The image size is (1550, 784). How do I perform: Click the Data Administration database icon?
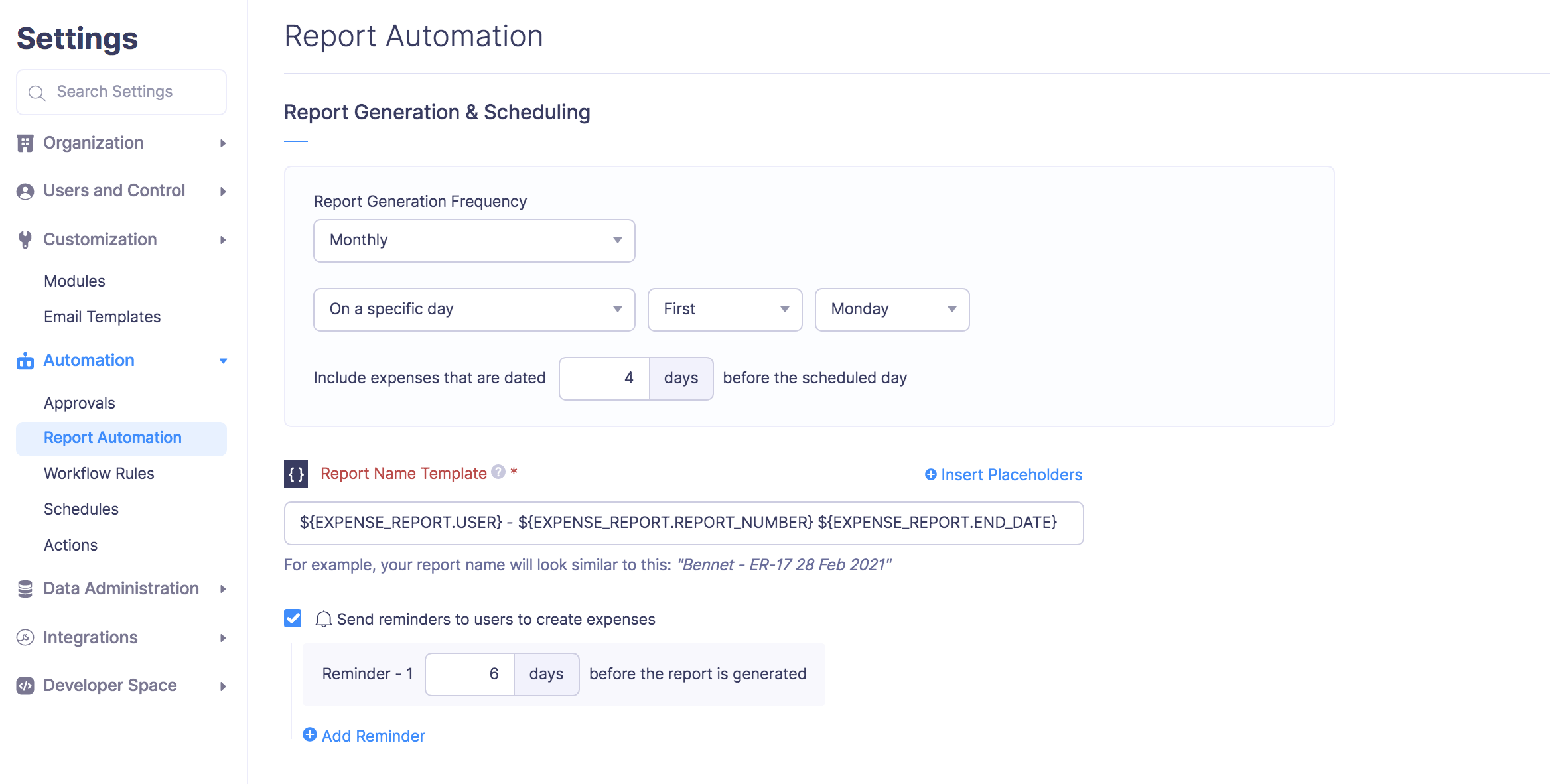[25, 589]
